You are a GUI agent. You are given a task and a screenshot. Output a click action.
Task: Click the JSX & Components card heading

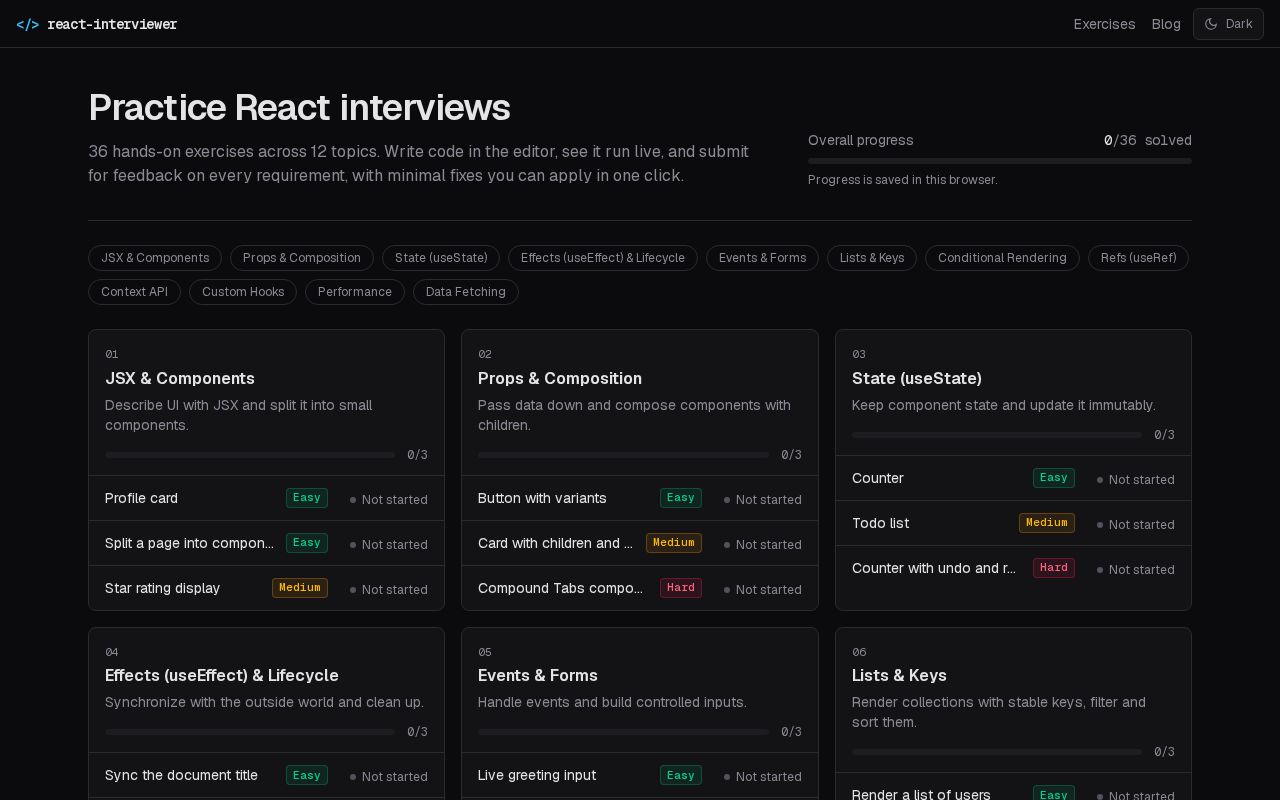(180, 378)
